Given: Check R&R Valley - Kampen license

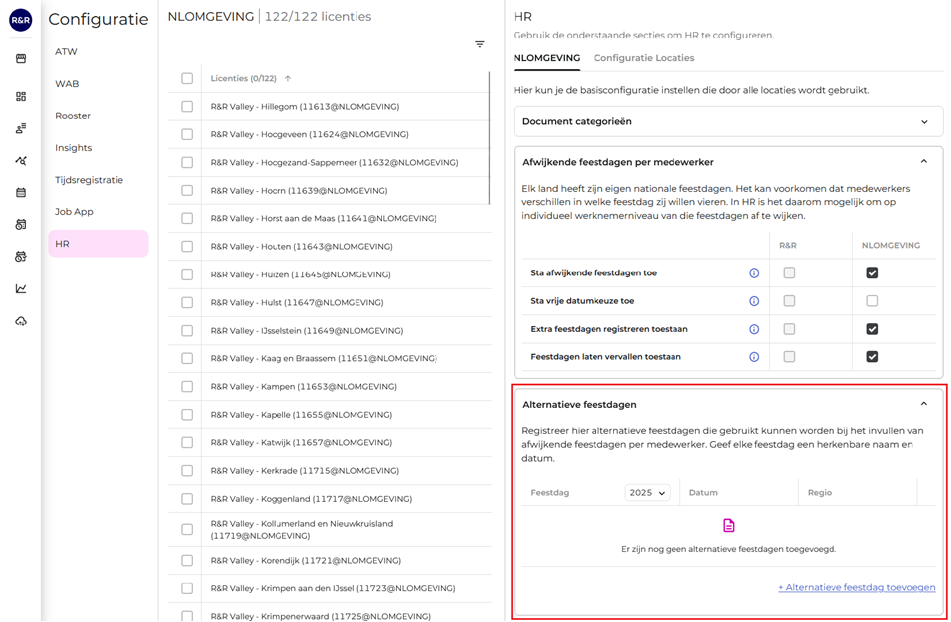Looking at the screenshot, I should 187,387.
